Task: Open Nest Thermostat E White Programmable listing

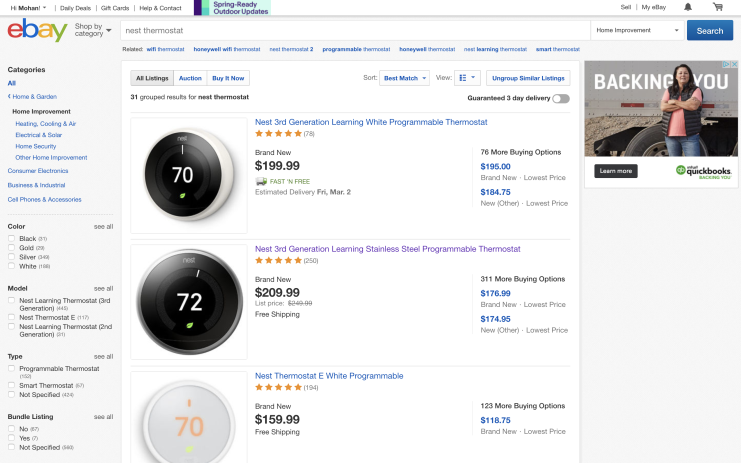Action: pos(329,376)
